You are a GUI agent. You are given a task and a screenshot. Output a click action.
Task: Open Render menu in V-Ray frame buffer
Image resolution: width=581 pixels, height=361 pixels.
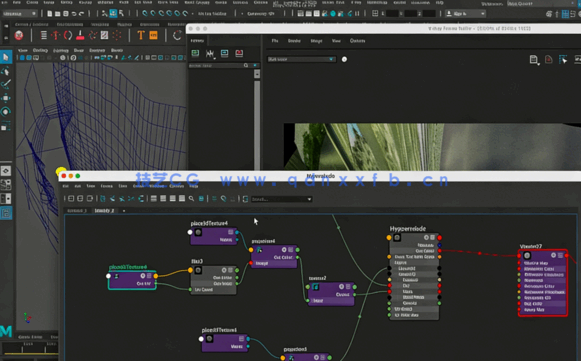click(294, 41)
